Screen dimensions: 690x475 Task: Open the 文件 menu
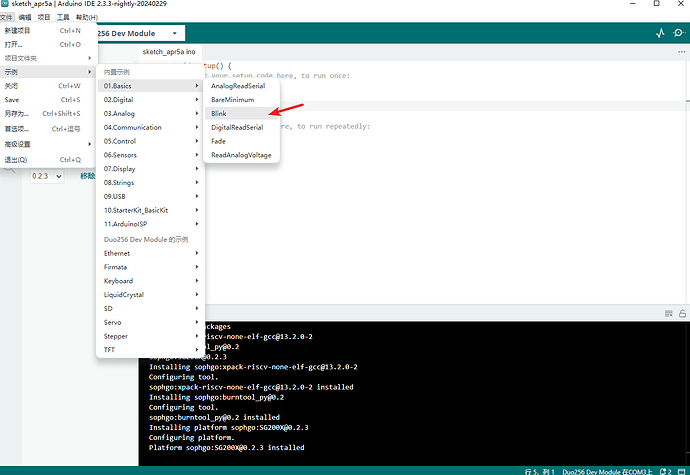tap(6, 17)
